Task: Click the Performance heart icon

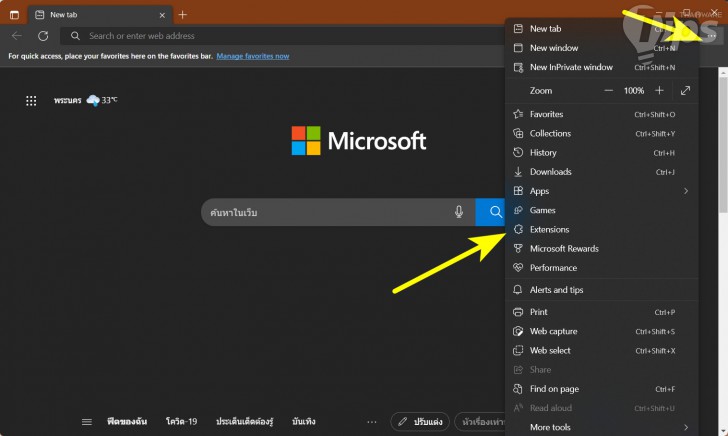Action: 518,267
